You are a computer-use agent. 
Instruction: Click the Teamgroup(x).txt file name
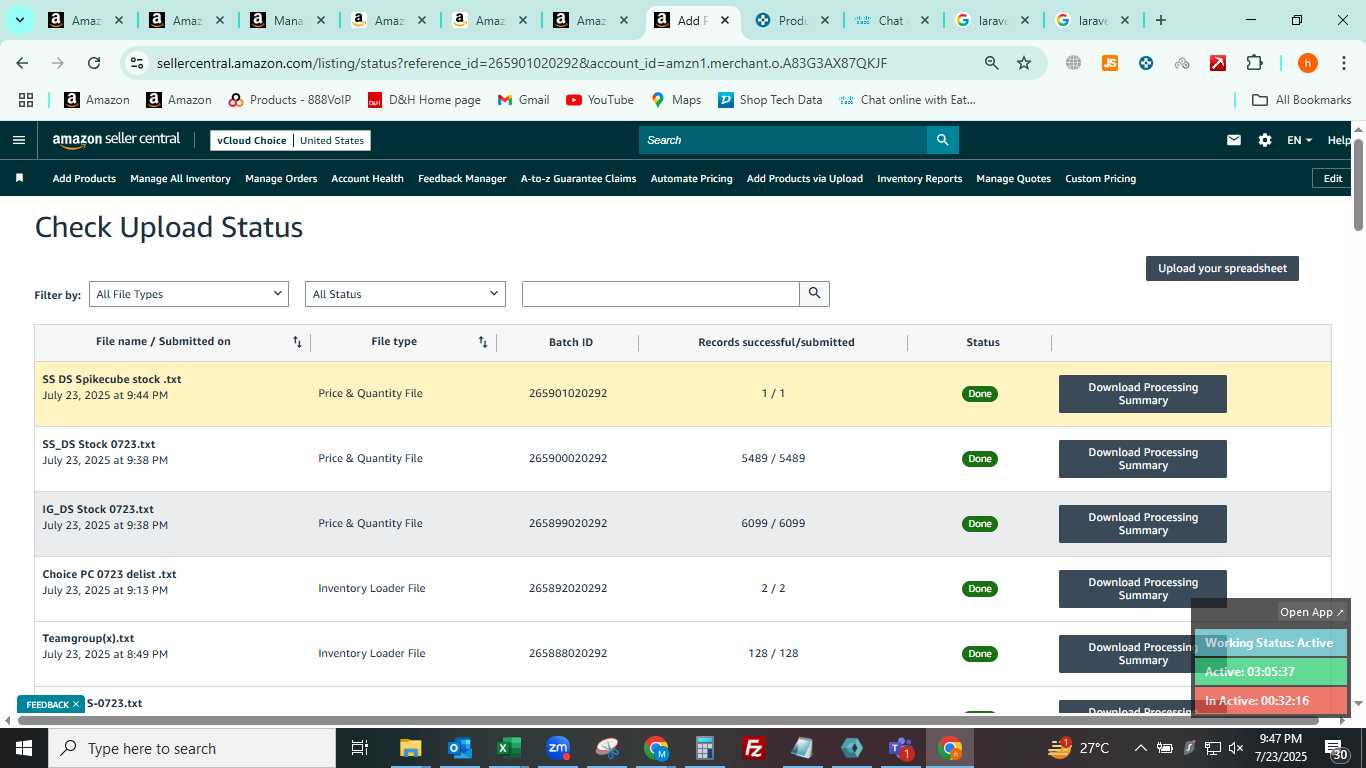coord(88,638)
